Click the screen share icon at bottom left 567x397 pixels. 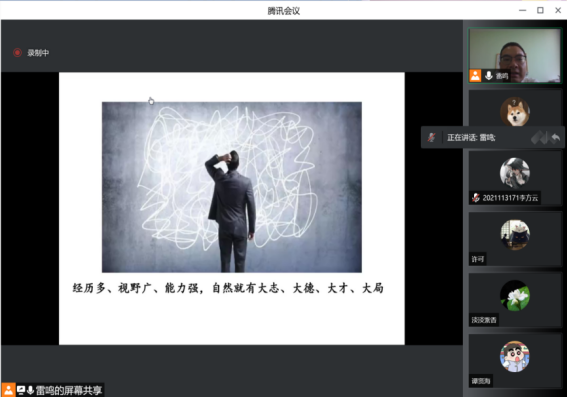pyautogui.click(x=21, y=390)
